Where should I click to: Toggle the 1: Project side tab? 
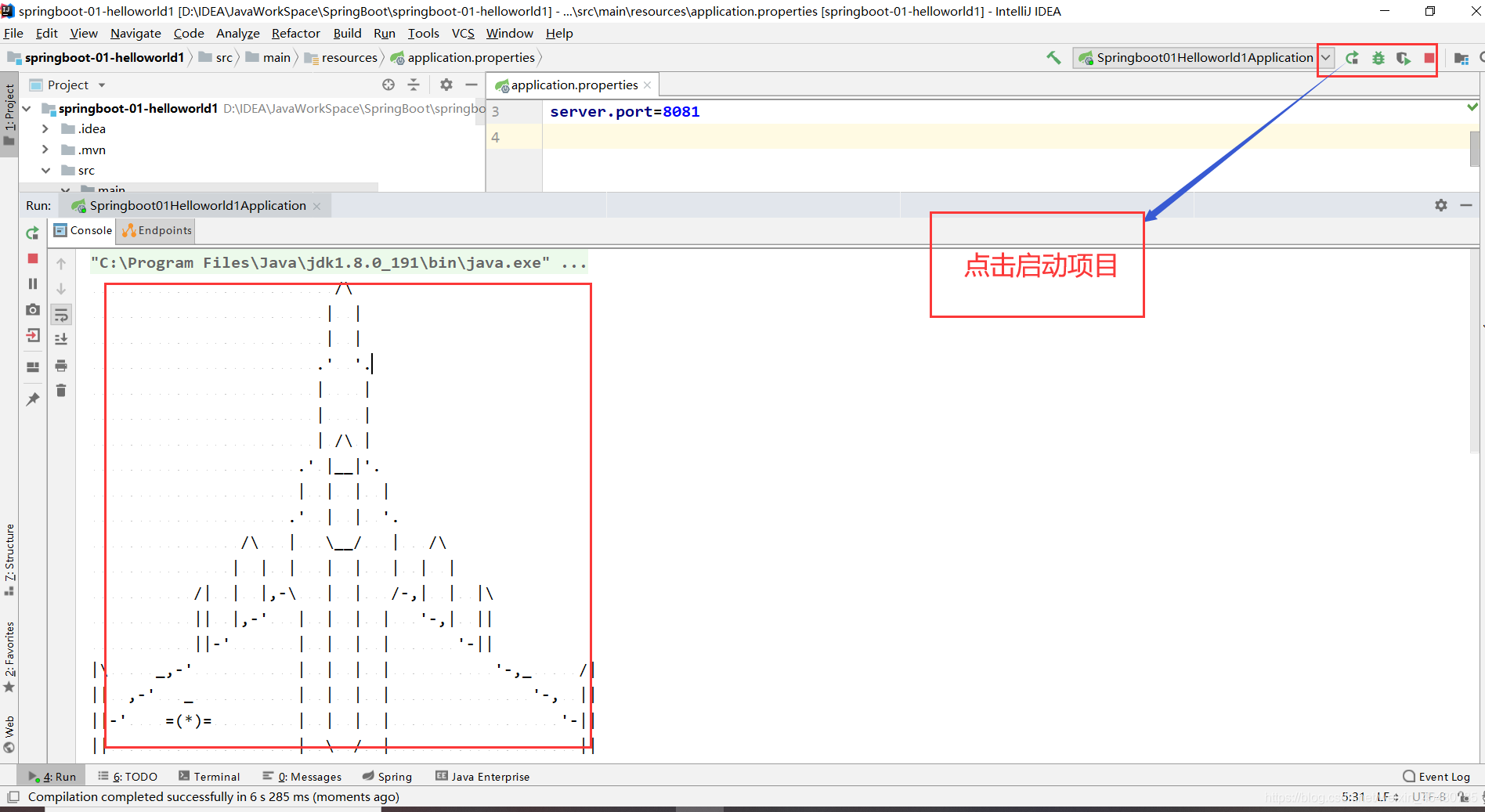coord(9,115)
